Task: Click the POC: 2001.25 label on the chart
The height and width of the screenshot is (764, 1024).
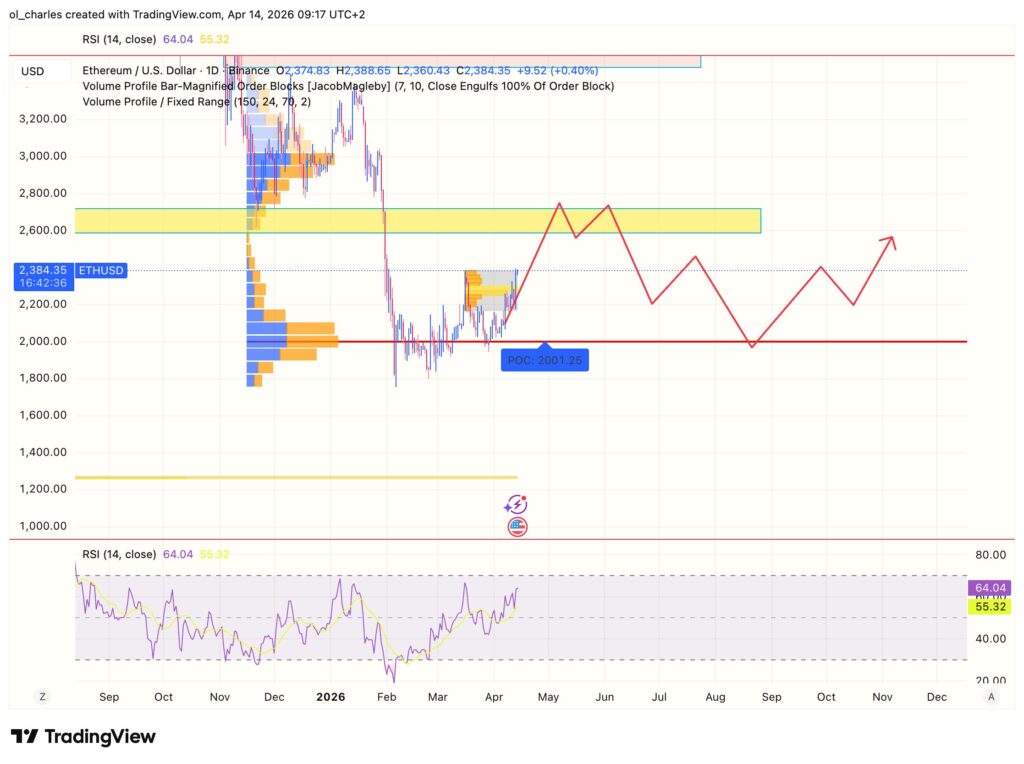Action: coord(545,360)
